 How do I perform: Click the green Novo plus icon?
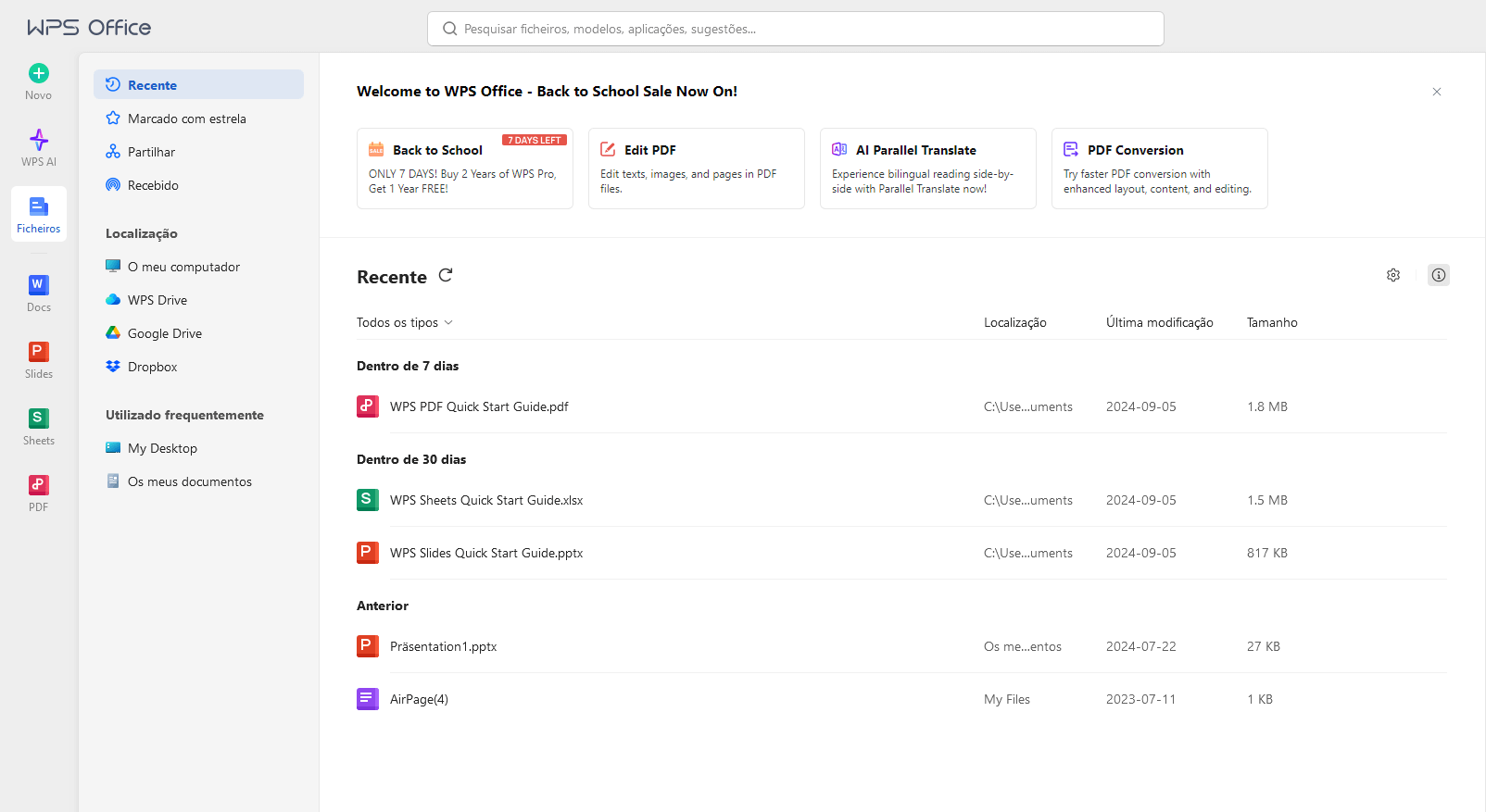coord(39,73)
